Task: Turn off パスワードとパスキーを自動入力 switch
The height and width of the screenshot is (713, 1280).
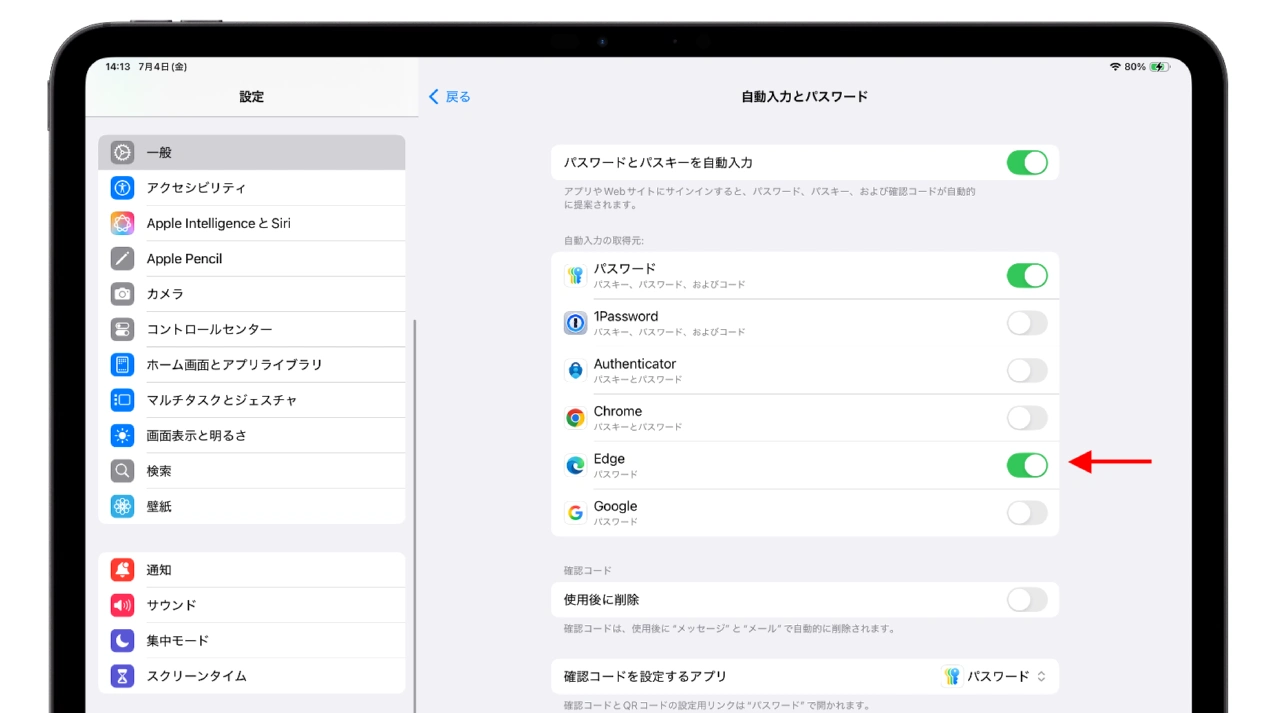Action: click(x=1026, y=162)
